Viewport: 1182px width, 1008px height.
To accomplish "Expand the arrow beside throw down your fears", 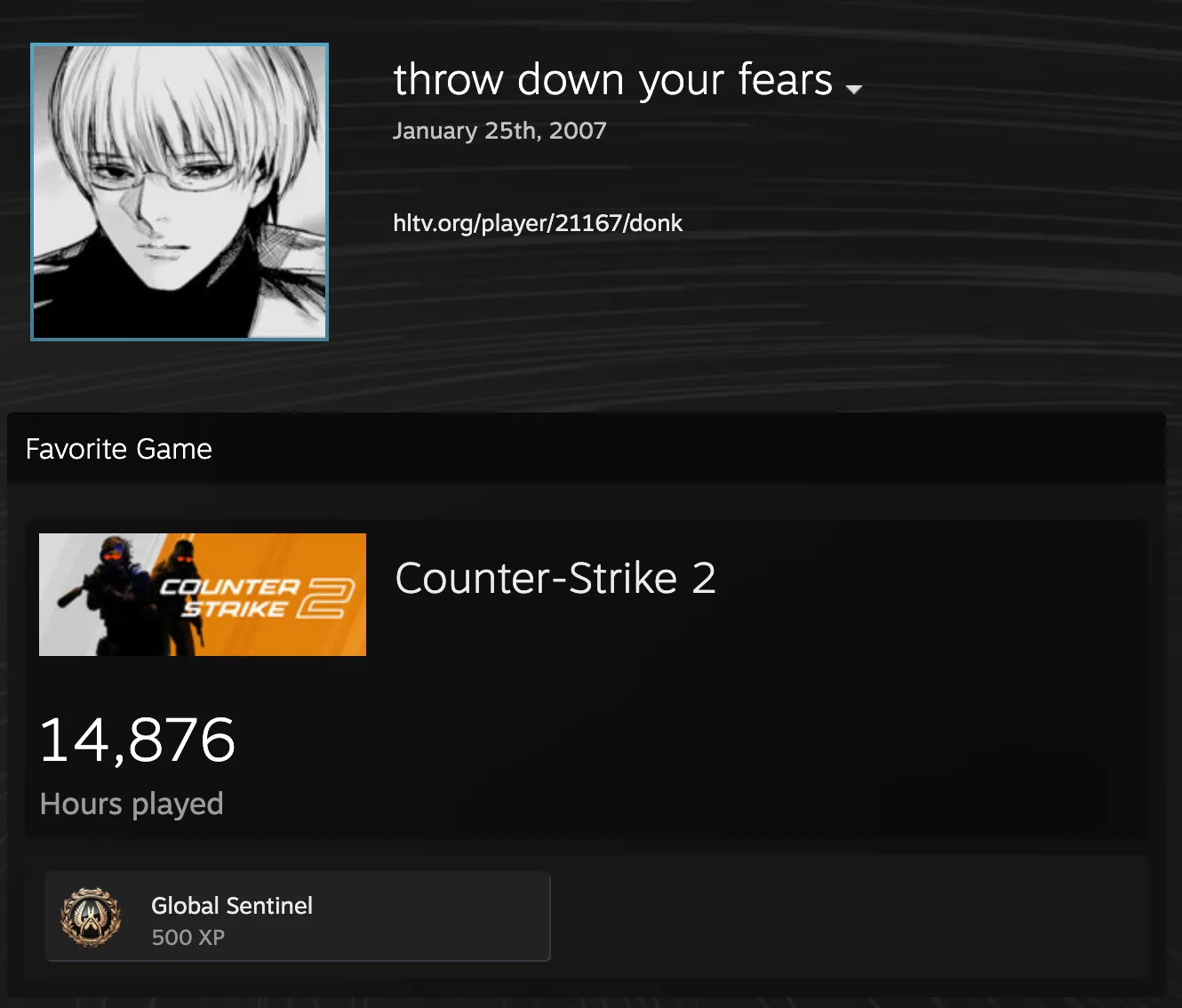I will pyautogui.click(x=854, y=89).
